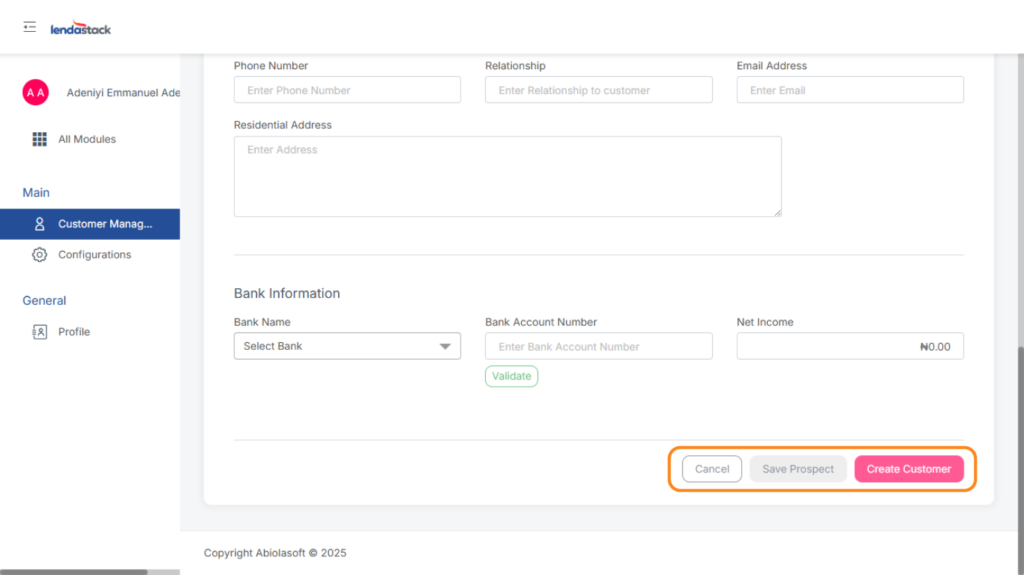
Task: Open the Profile menu item
Action: 74,332
